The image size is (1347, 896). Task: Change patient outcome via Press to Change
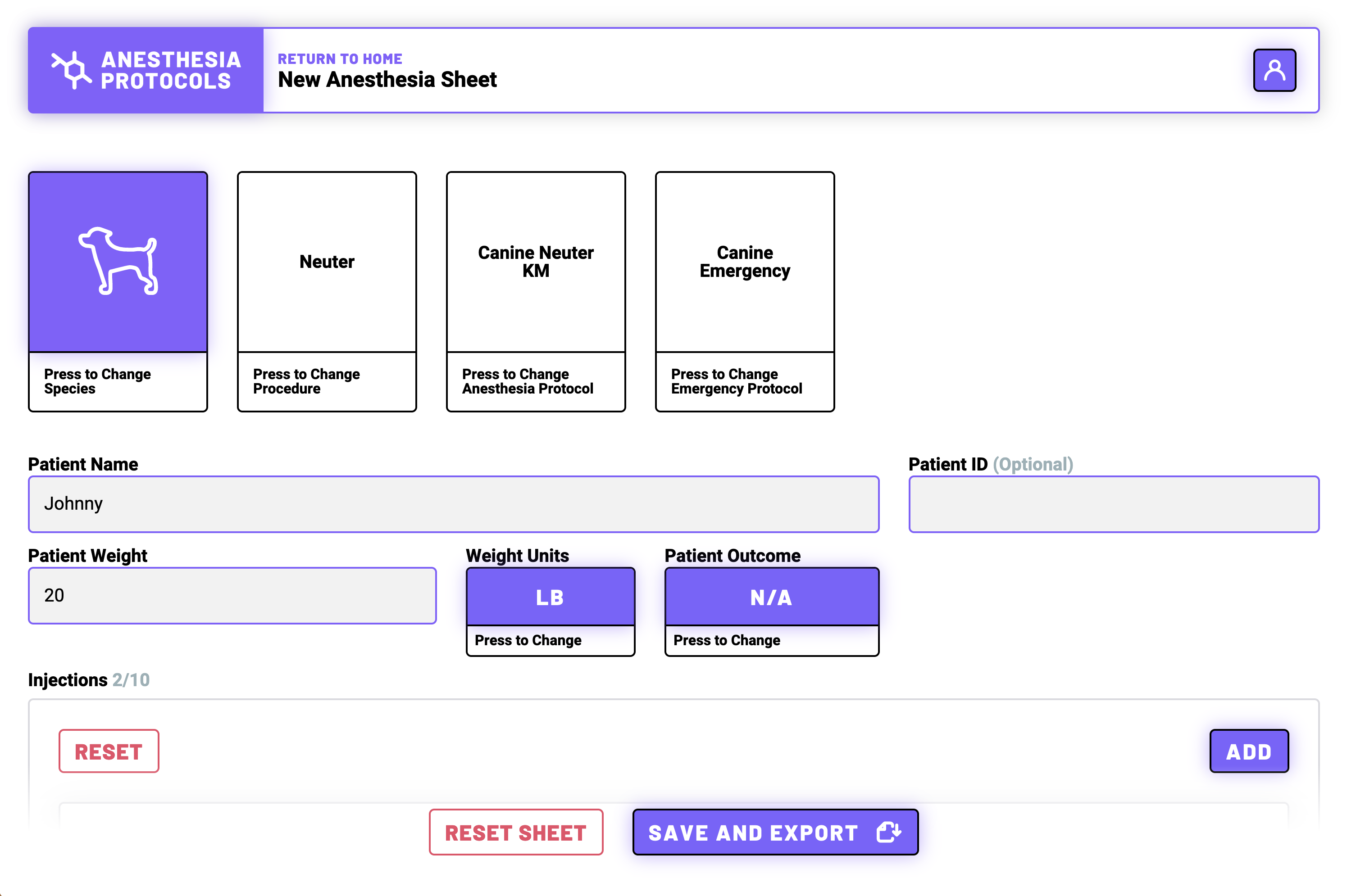[x=771, y=641]
